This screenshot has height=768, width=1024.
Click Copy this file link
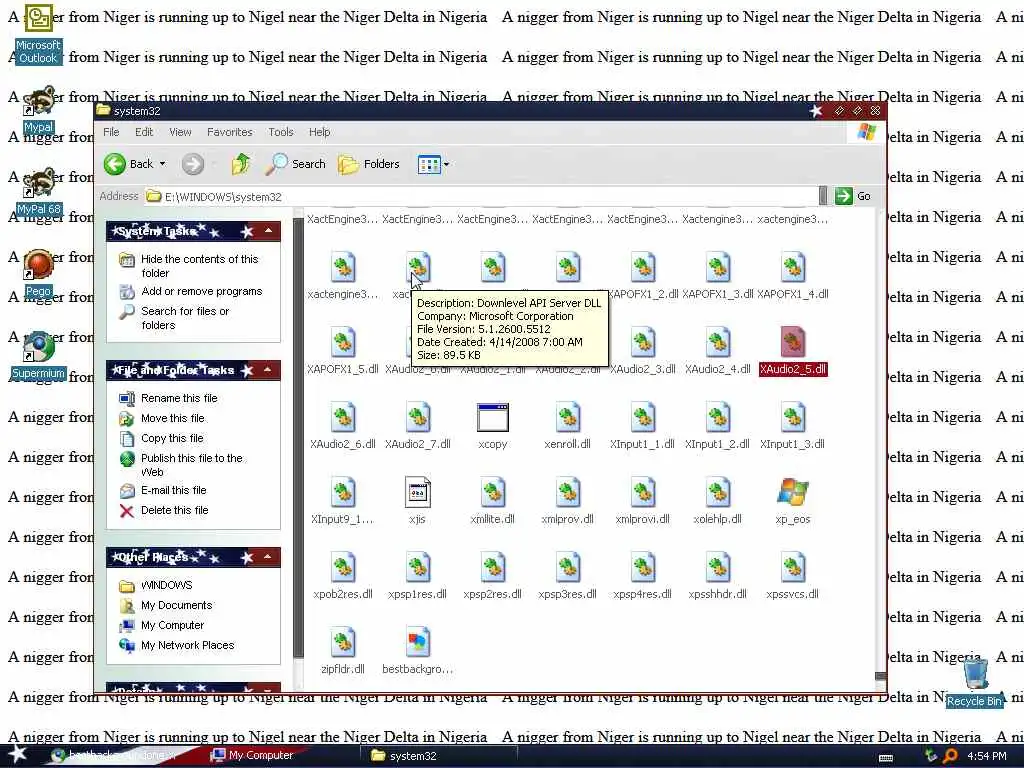[x=172, y=438]
